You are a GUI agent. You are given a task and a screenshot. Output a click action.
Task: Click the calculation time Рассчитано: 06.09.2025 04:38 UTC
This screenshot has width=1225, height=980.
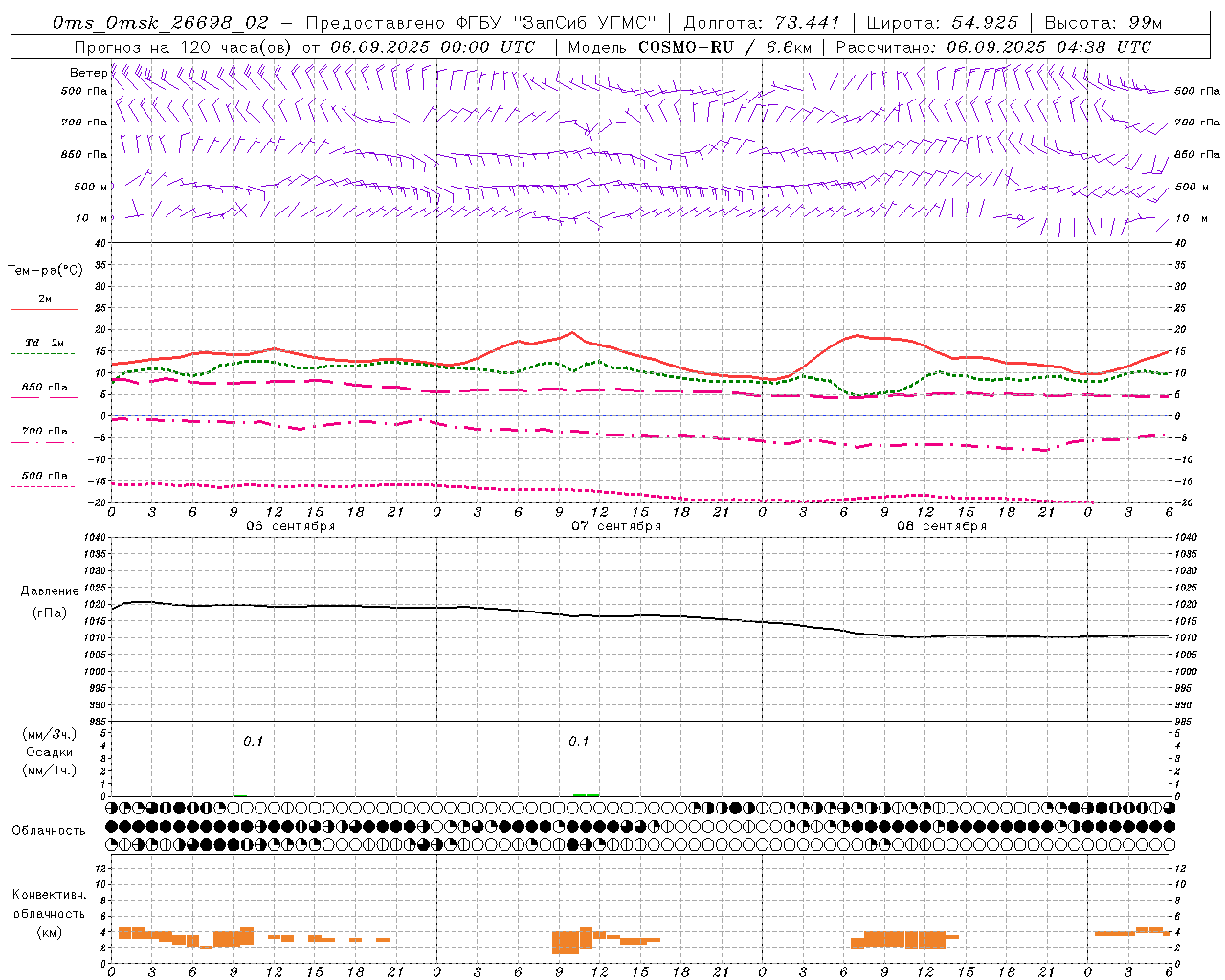[993, 47]
